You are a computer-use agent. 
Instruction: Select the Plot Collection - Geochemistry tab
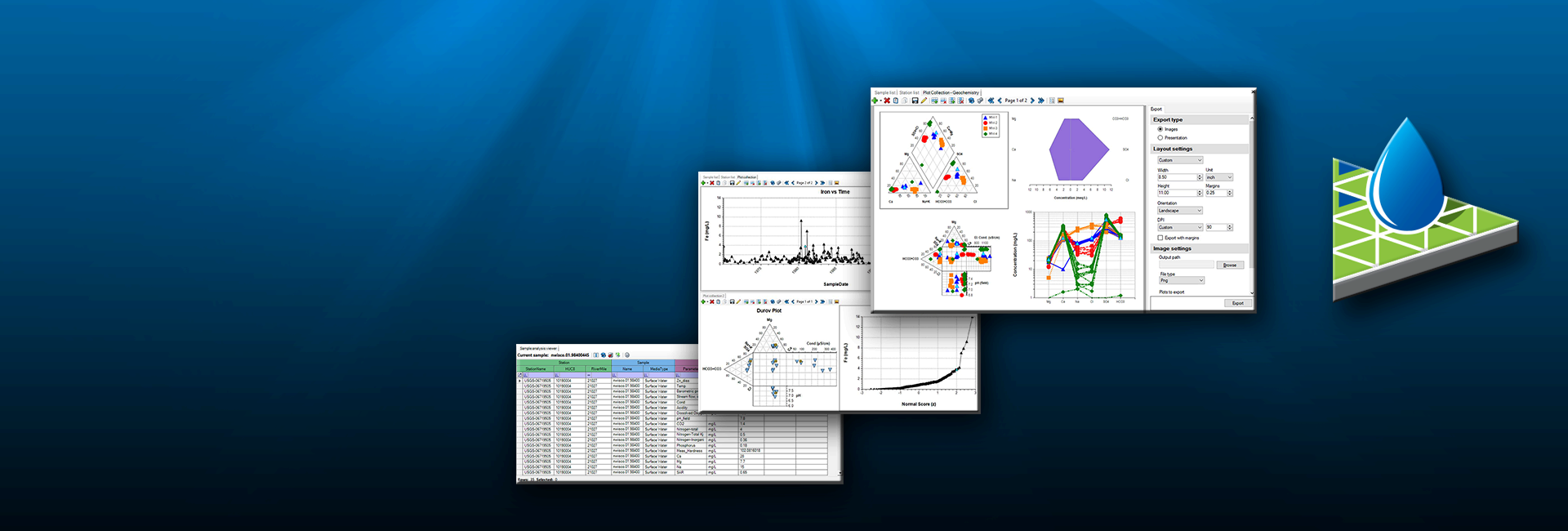951,92
